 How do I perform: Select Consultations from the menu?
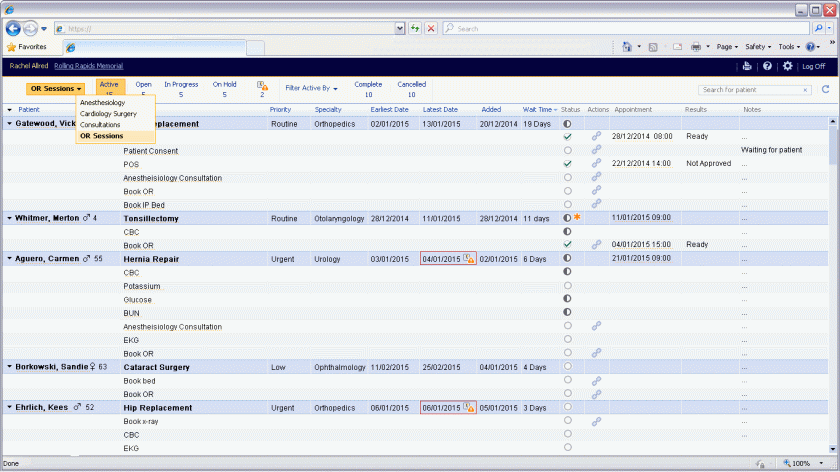pos(100,125)
